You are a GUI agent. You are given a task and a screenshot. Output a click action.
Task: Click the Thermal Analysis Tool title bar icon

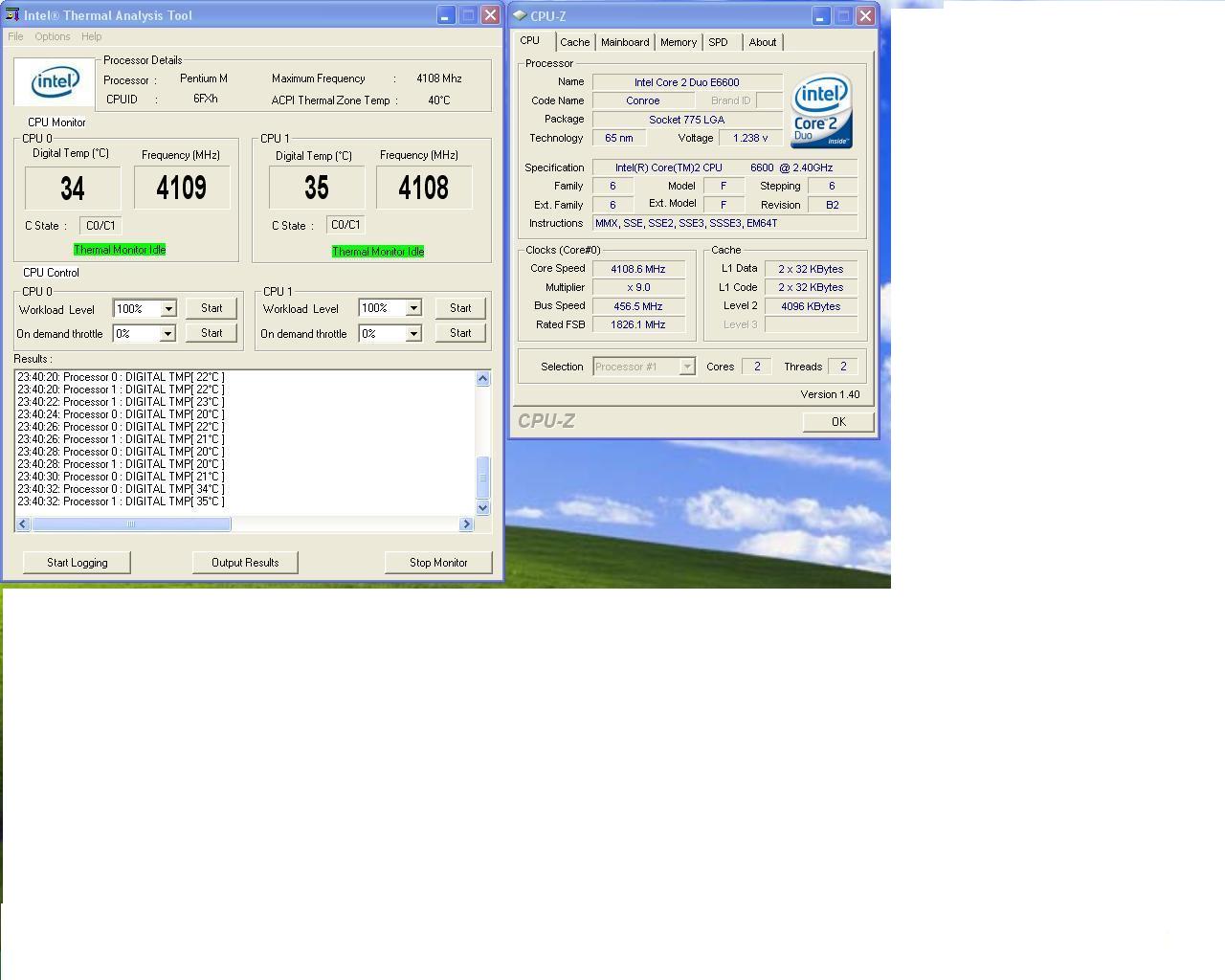coord(12,15)
